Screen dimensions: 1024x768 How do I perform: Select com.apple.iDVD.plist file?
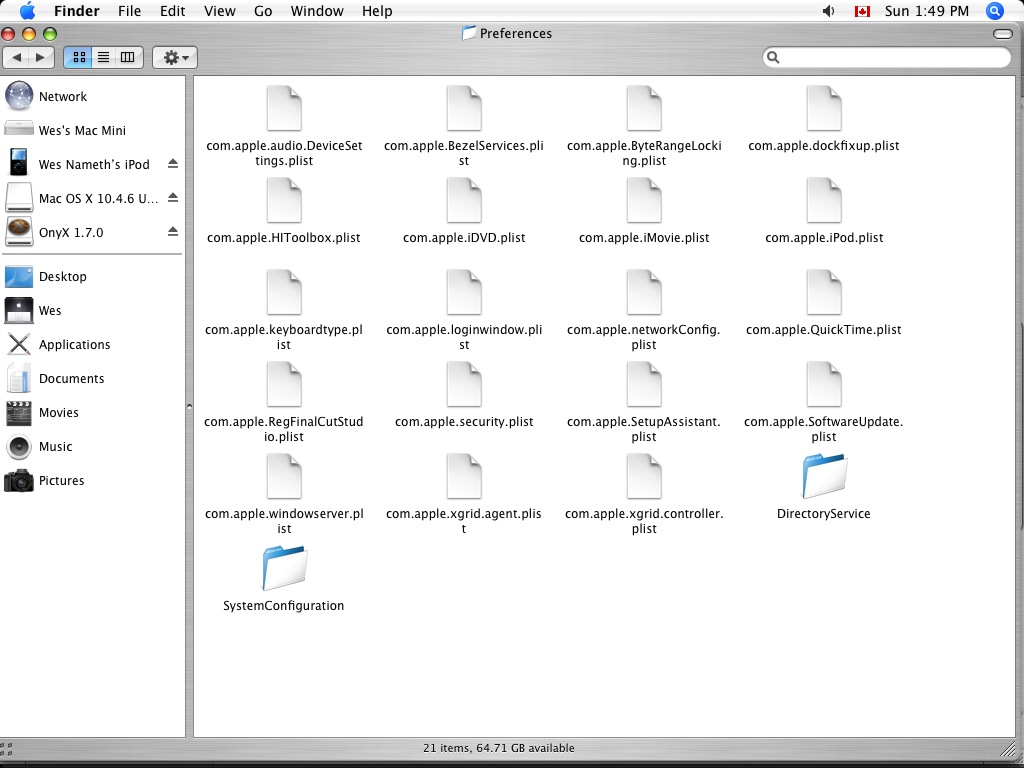pos(464,201)
